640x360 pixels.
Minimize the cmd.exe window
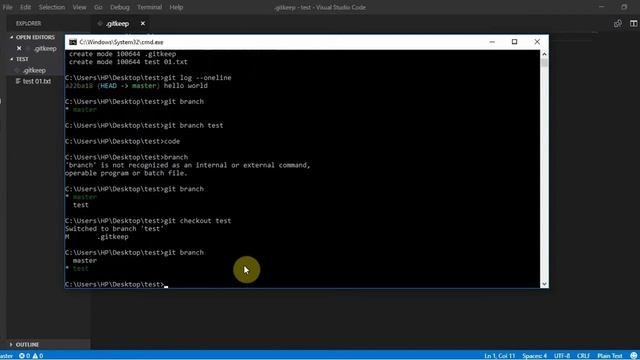492,42
